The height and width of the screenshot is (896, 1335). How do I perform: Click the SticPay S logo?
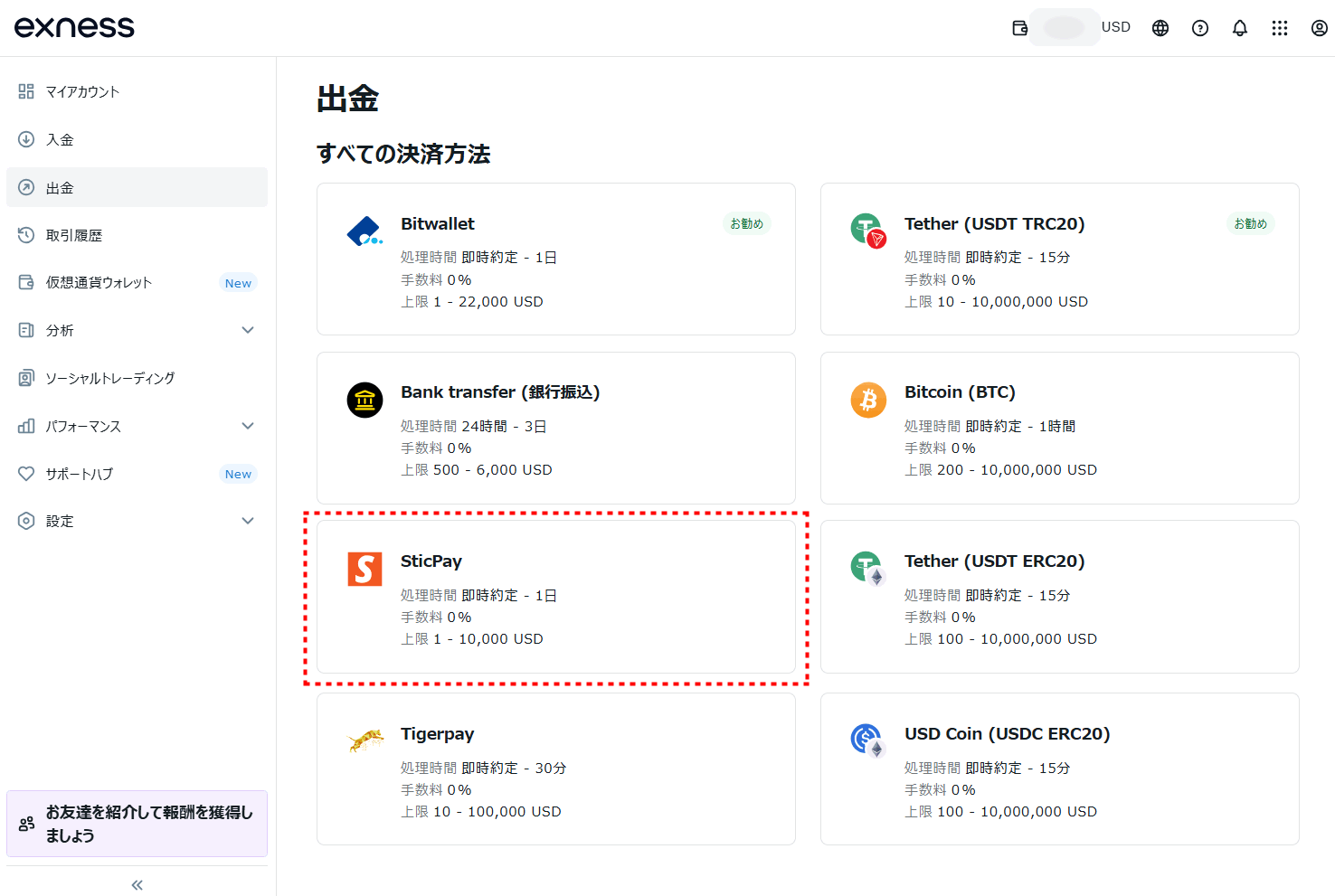click(365, 569)
